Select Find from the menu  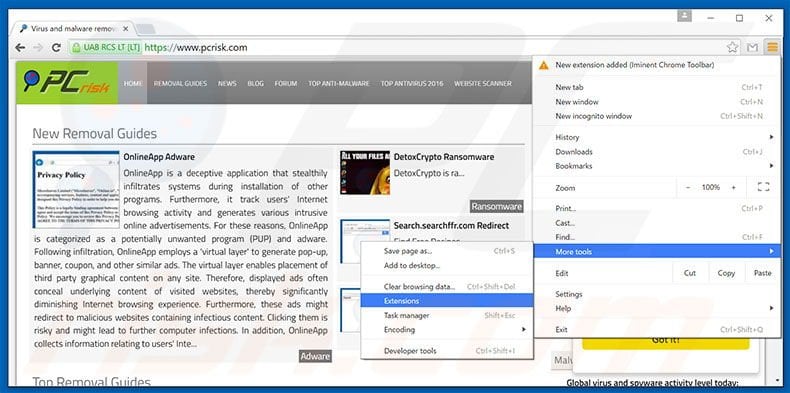[656, 237]
